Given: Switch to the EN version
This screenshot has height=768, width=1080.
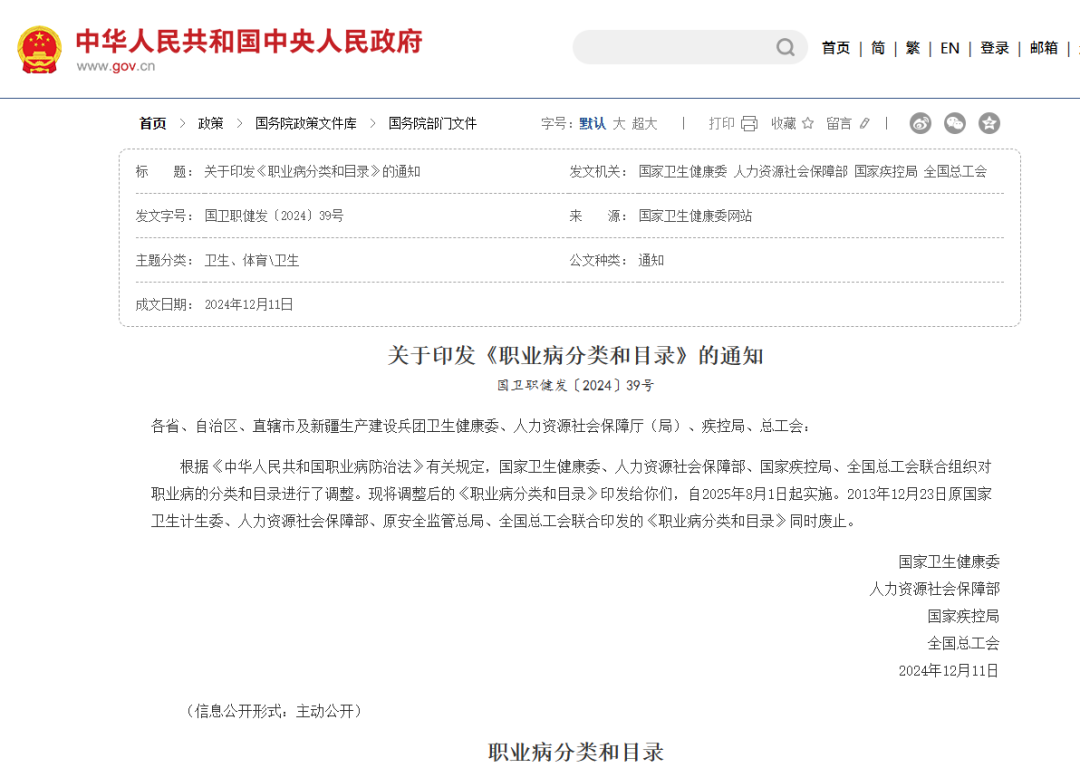Looking at the screenshot, I should [950, 48].
